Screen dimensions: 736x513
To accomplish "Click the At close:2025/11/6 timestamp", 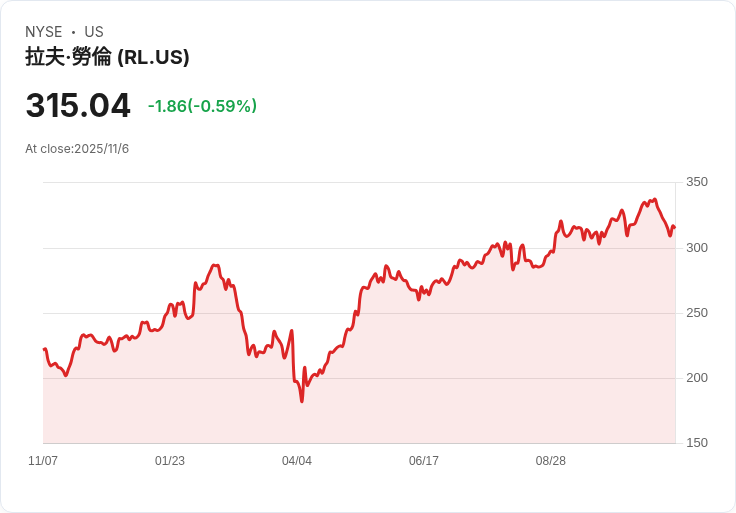I will point(77,149).
